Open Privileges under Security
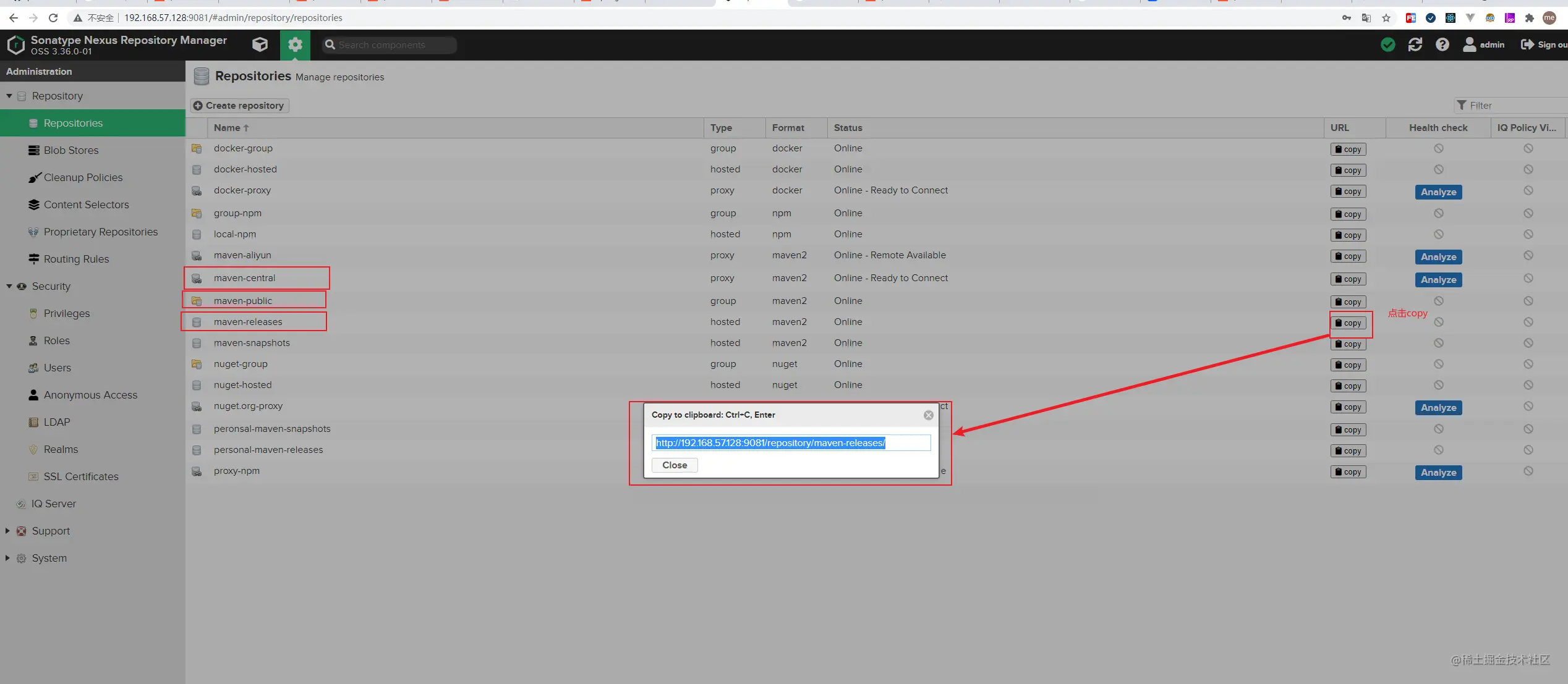Viewport: 1568px width, 684px height. (x=93, y=313)
